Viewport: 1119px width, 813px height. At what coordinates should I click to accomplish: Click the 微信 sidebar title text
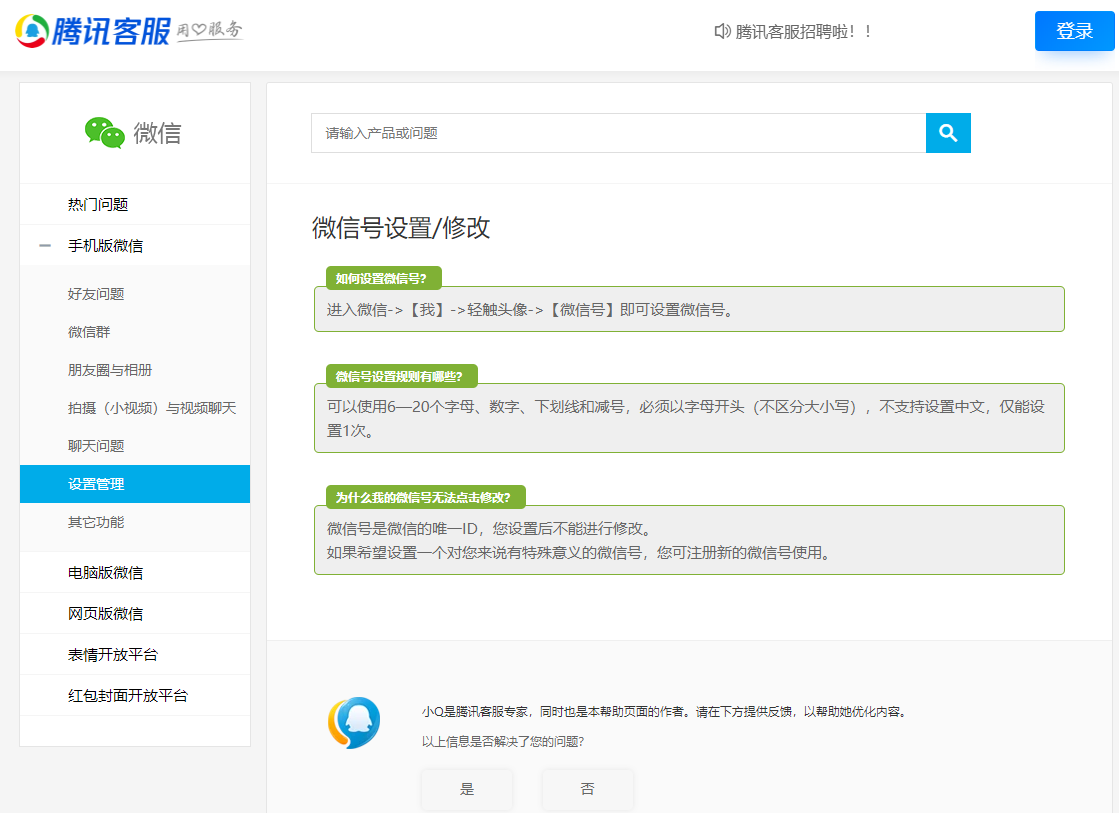coord(157,133)
